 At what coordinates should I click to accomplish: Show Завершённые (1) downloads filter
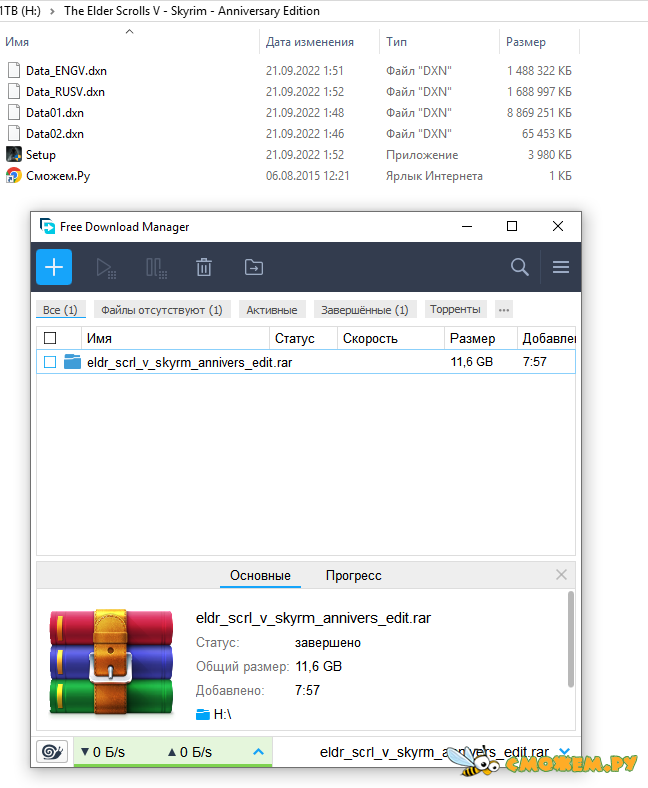click(x=365, y=310)
